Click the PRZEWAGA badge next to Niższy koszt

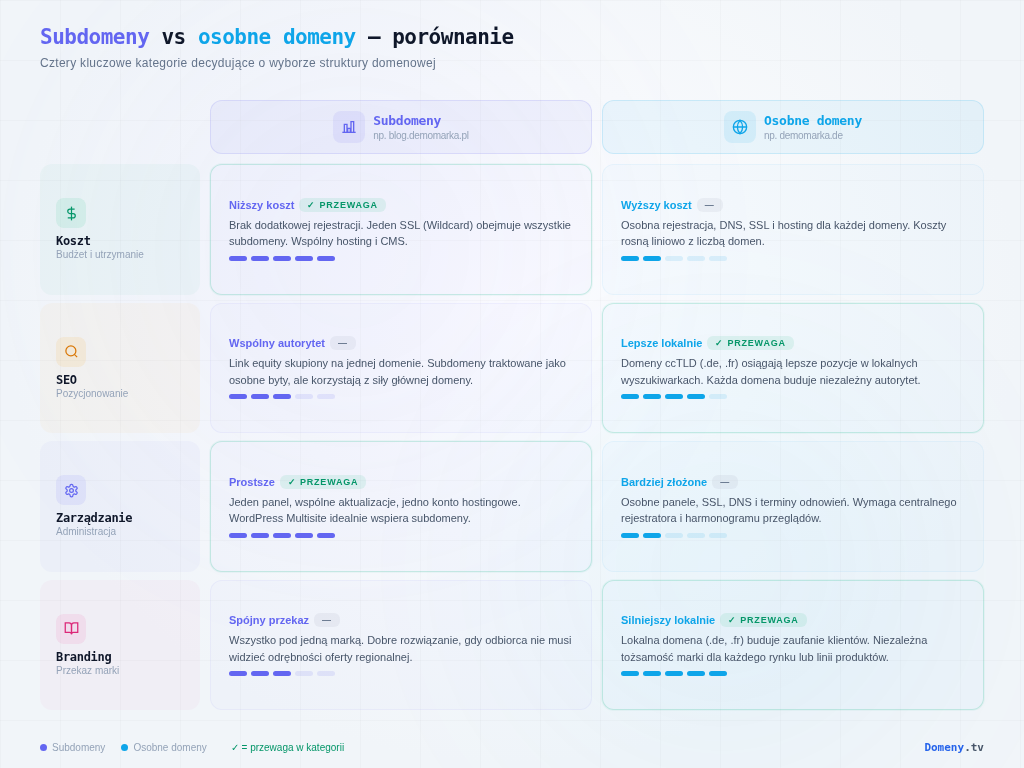(342, 205)
